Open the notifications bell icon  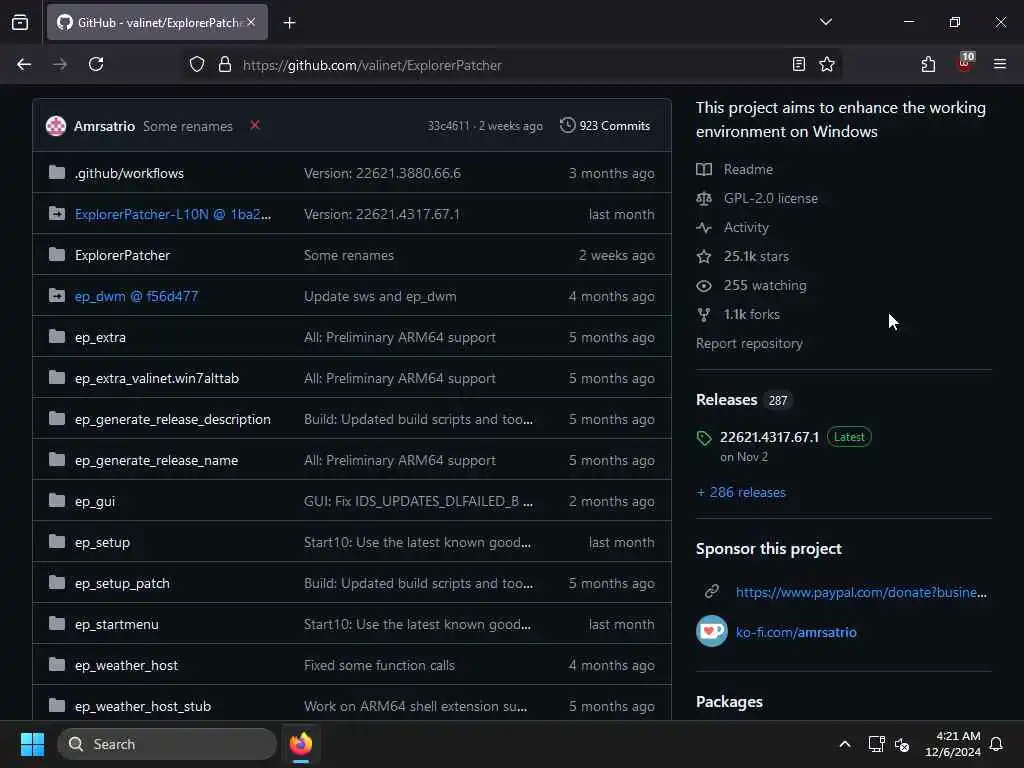[x=996, y=744]
